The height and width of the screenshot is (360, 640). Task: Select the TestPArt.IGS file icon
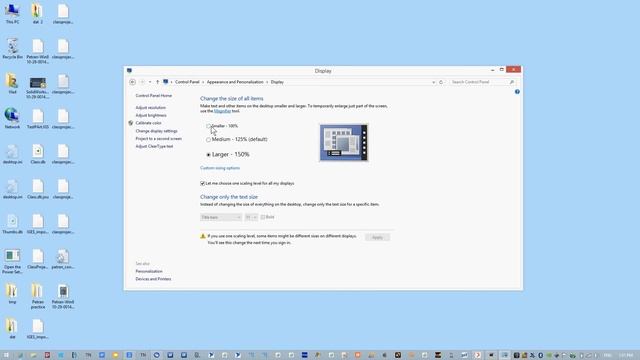[x=38, y=119]
